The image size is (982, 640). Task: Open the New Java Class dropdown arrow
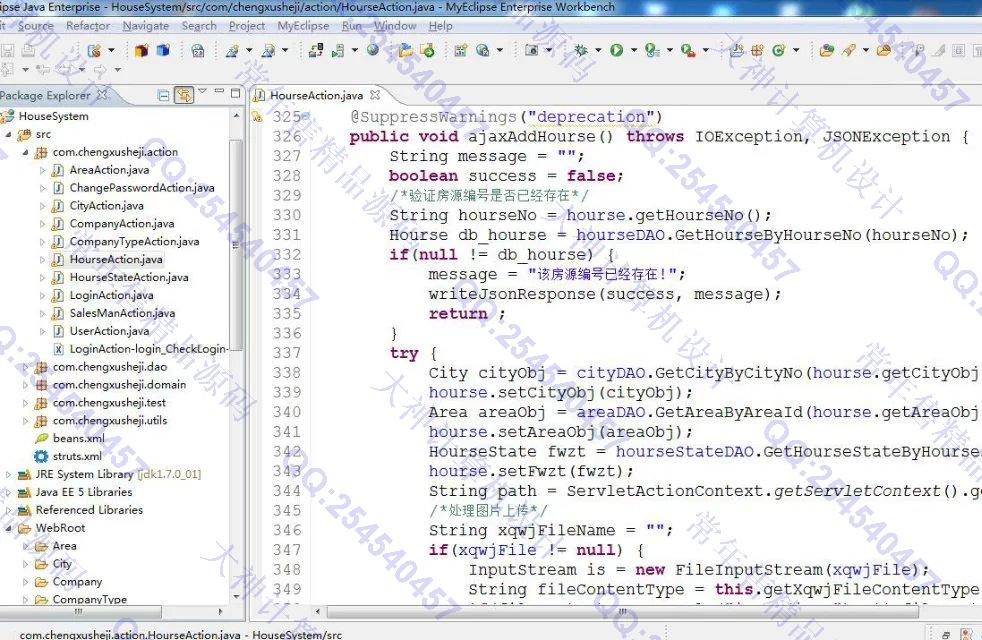click(796, 50)
